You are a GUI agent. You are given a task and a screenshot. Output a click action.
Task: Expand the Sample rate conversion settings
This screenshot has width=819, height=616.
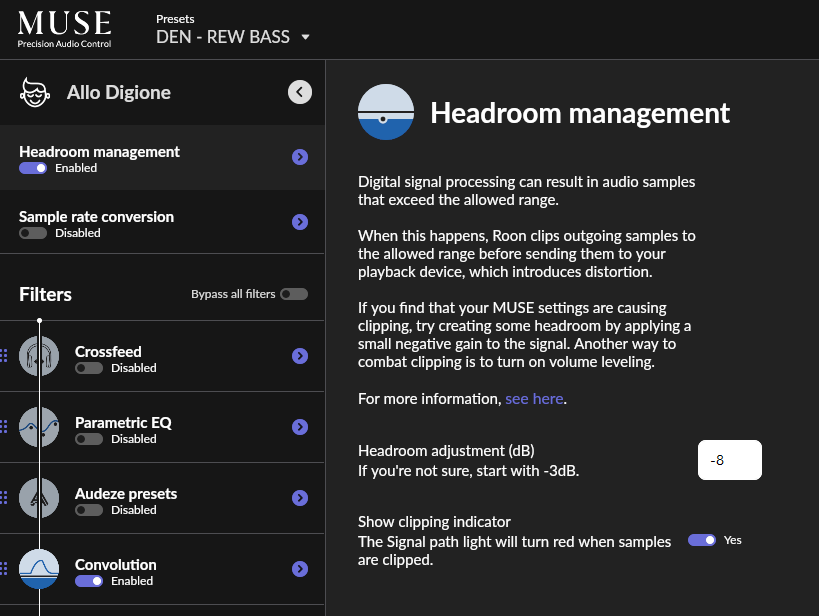[299, 221]
